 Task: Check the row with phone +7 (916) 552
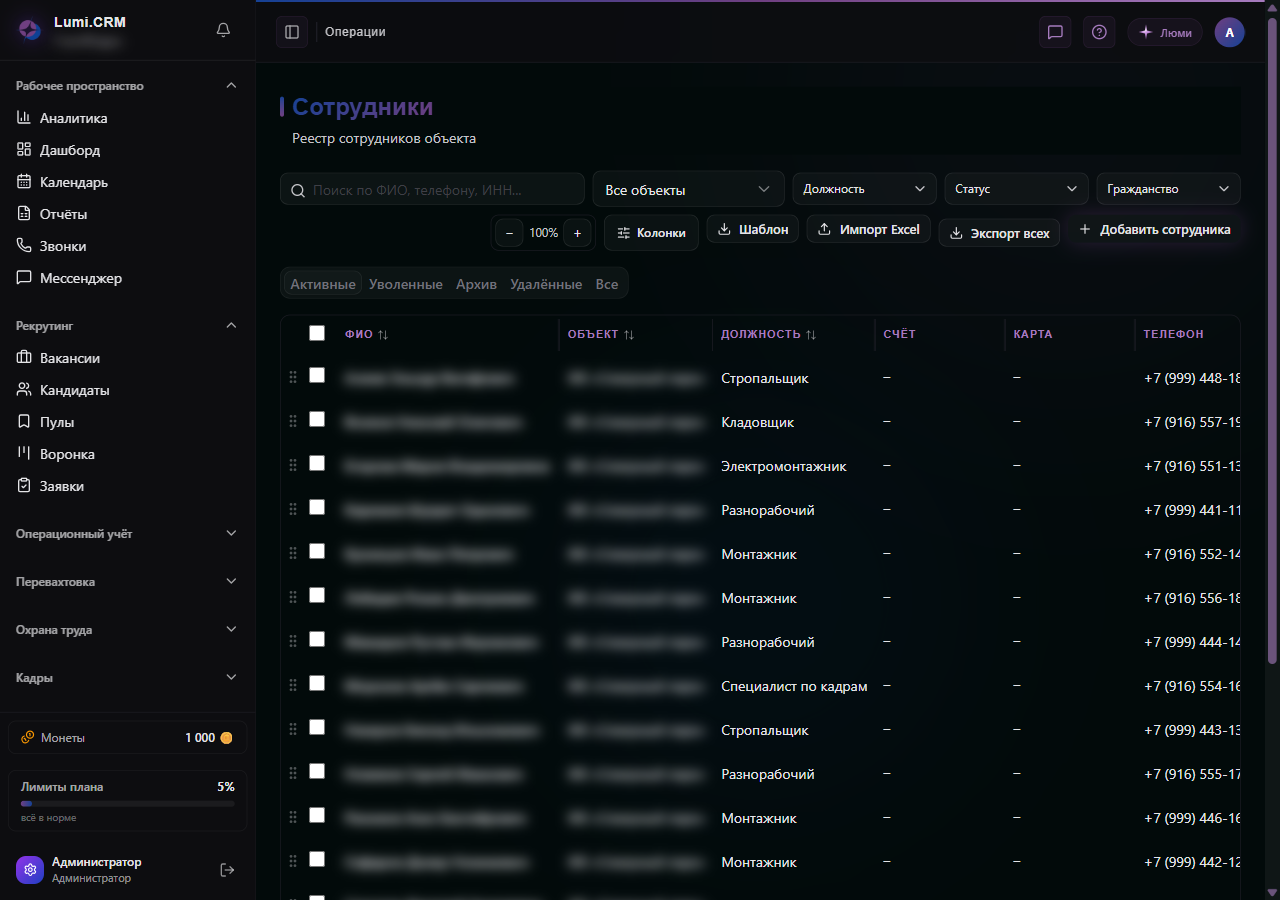[x=317, y=551]
